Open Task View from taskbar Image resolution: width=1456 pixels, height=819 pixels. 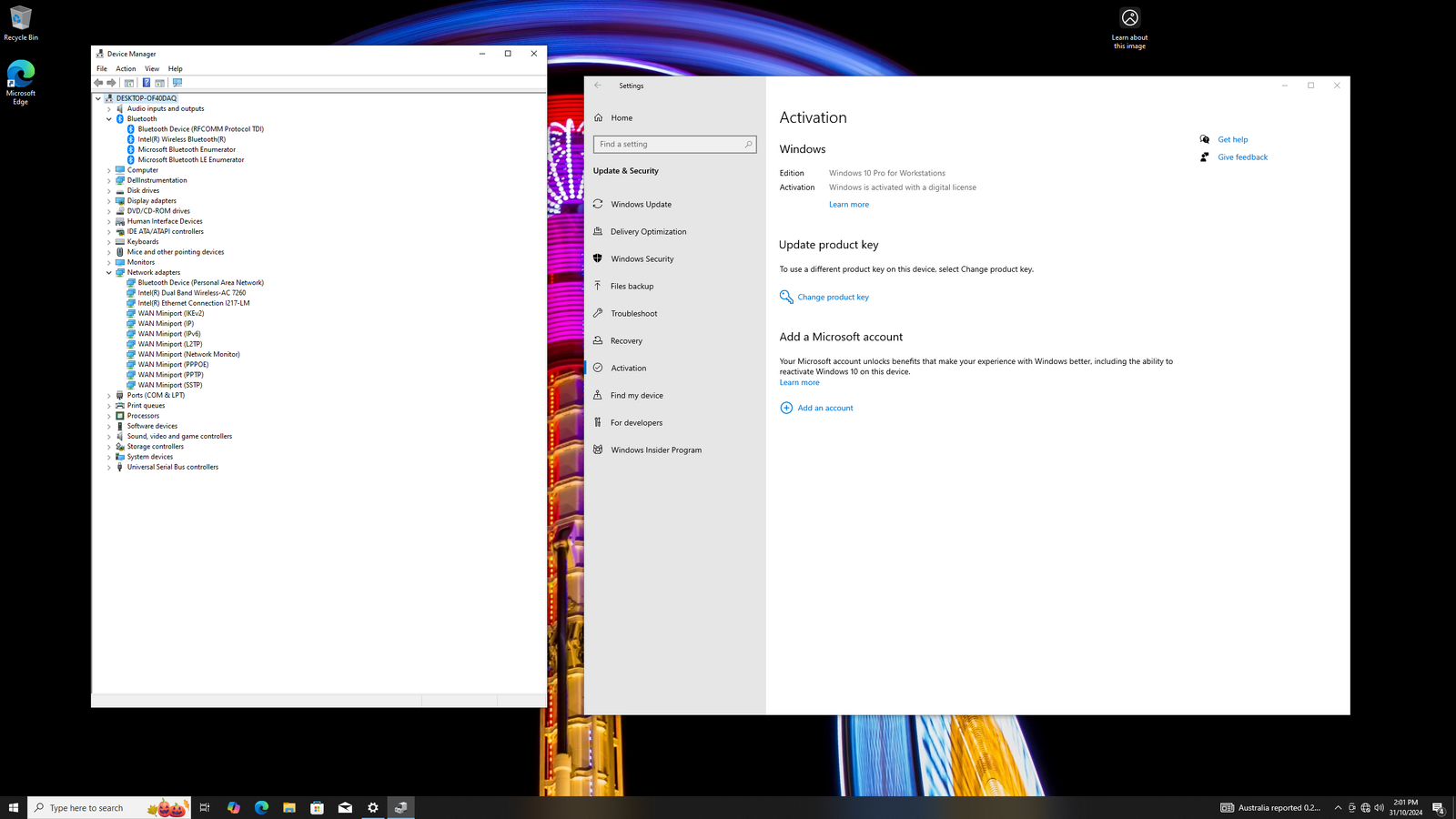tap(205, 808)
